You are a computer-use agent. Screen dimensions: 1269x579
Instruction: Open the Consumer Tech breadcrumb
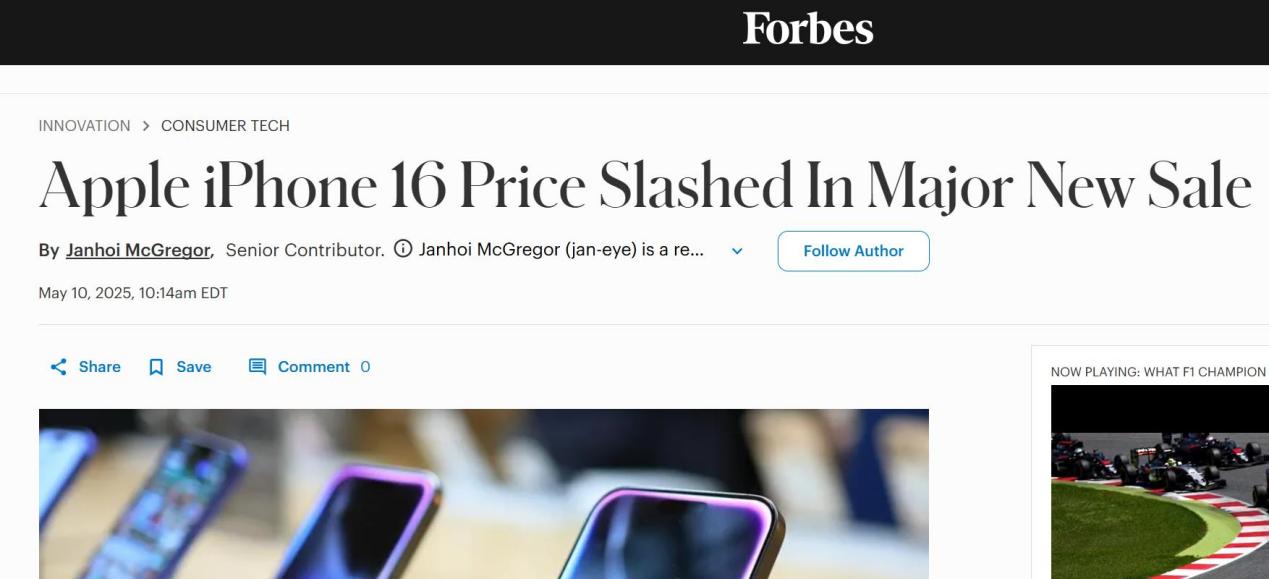pyautogui.click(x=225, y=126)
